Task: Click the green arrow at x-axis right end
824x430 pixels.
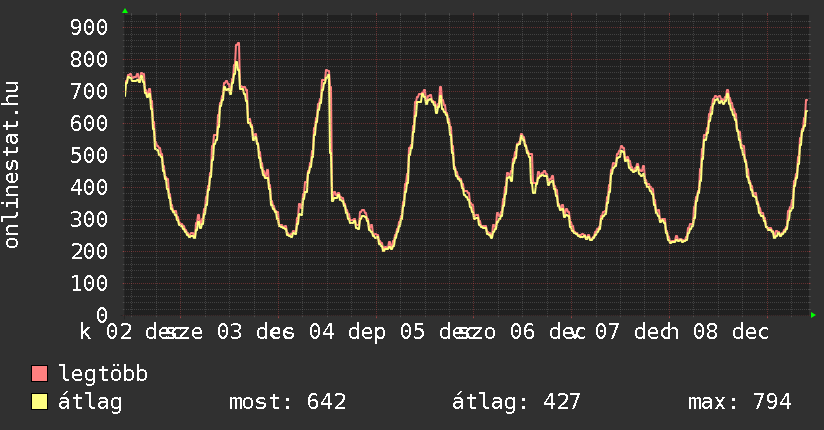Action: [x=814, y=315]
